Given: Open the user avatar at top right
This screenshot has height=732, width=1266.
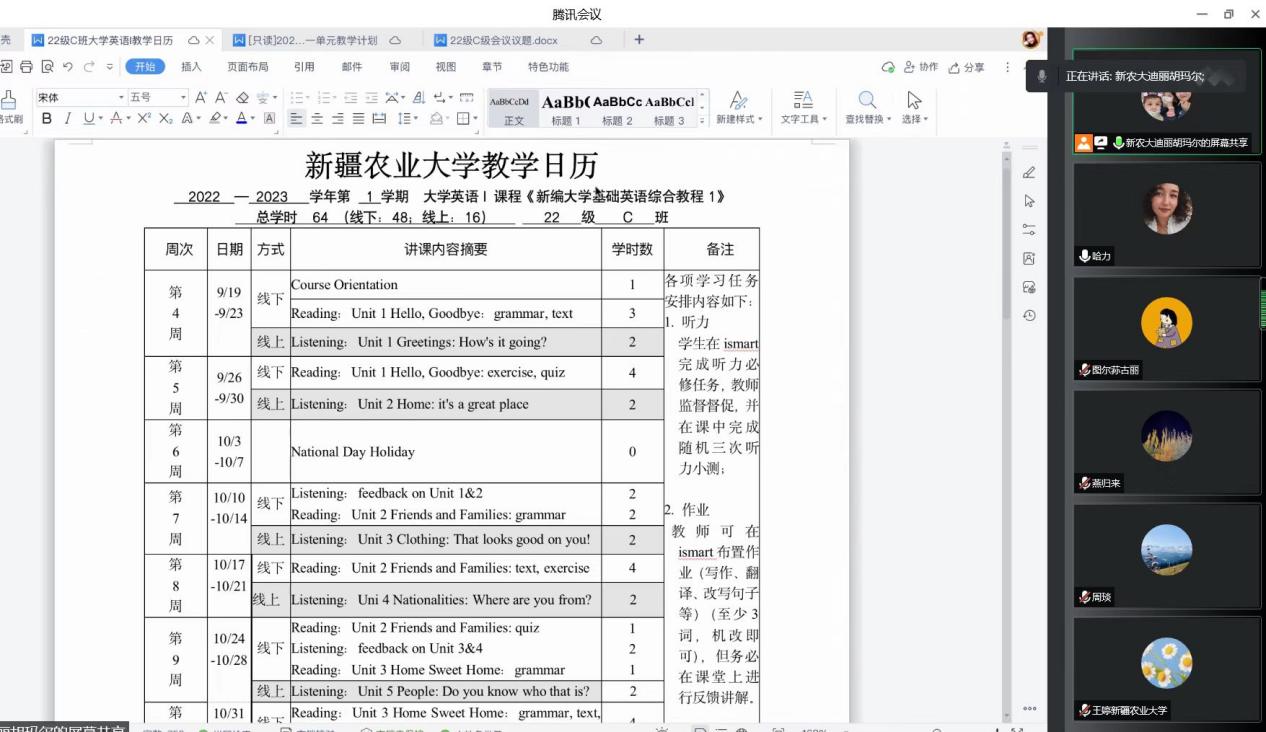Looking at the screenshot, I should point(1031,40).
